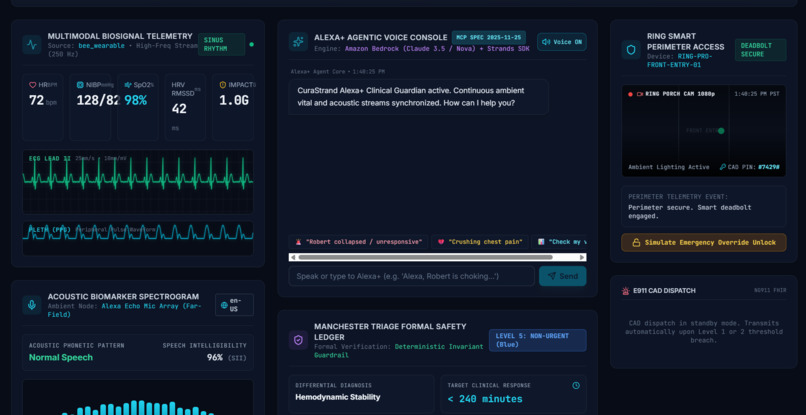Click the impact value 1.0G
This screenshot has width=806, height=415.
pyautogui.click(x=234, y=100)
